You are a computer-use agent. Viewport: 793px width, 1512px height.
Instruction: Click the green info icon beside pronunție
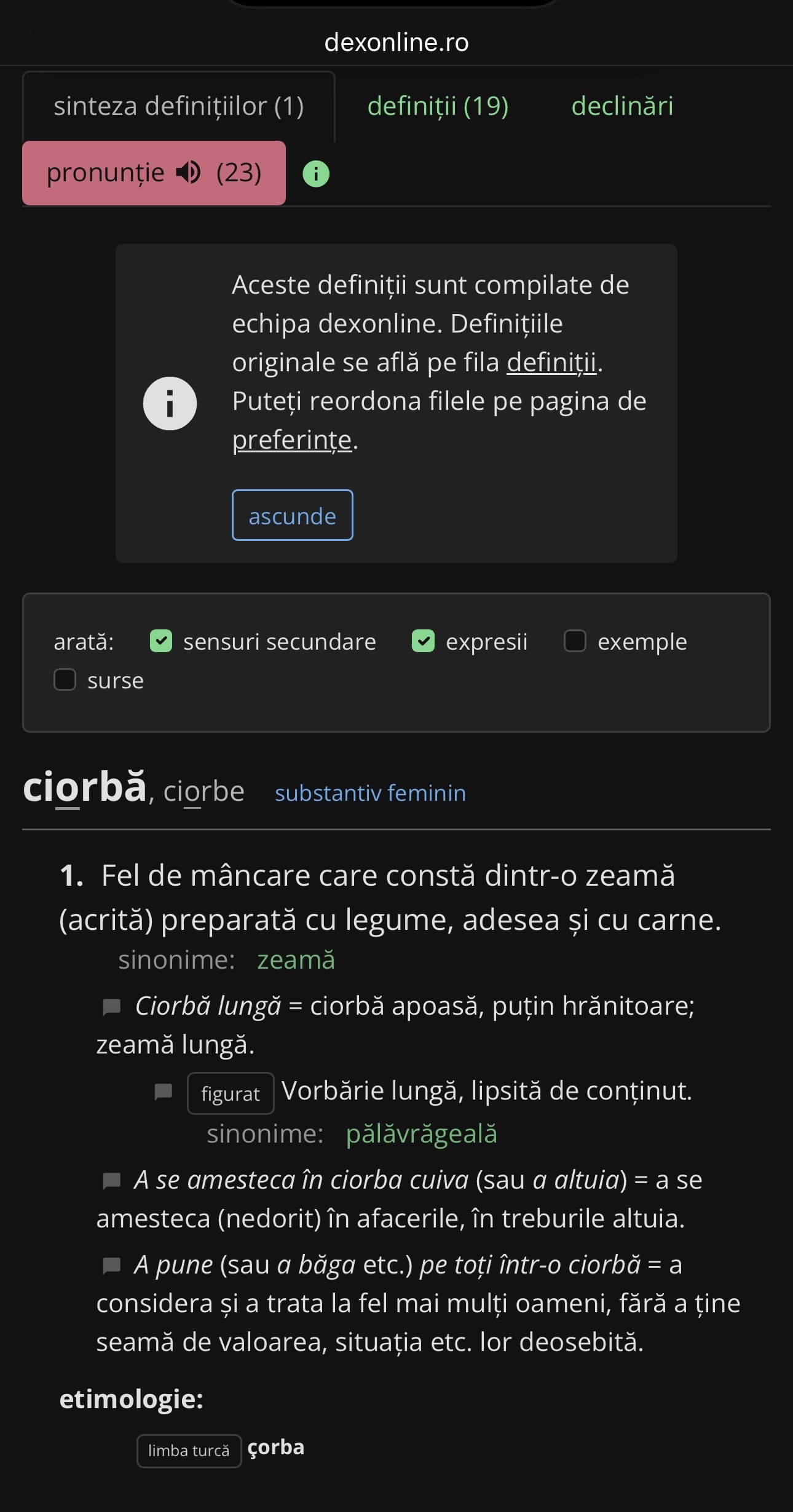(316, 174)
